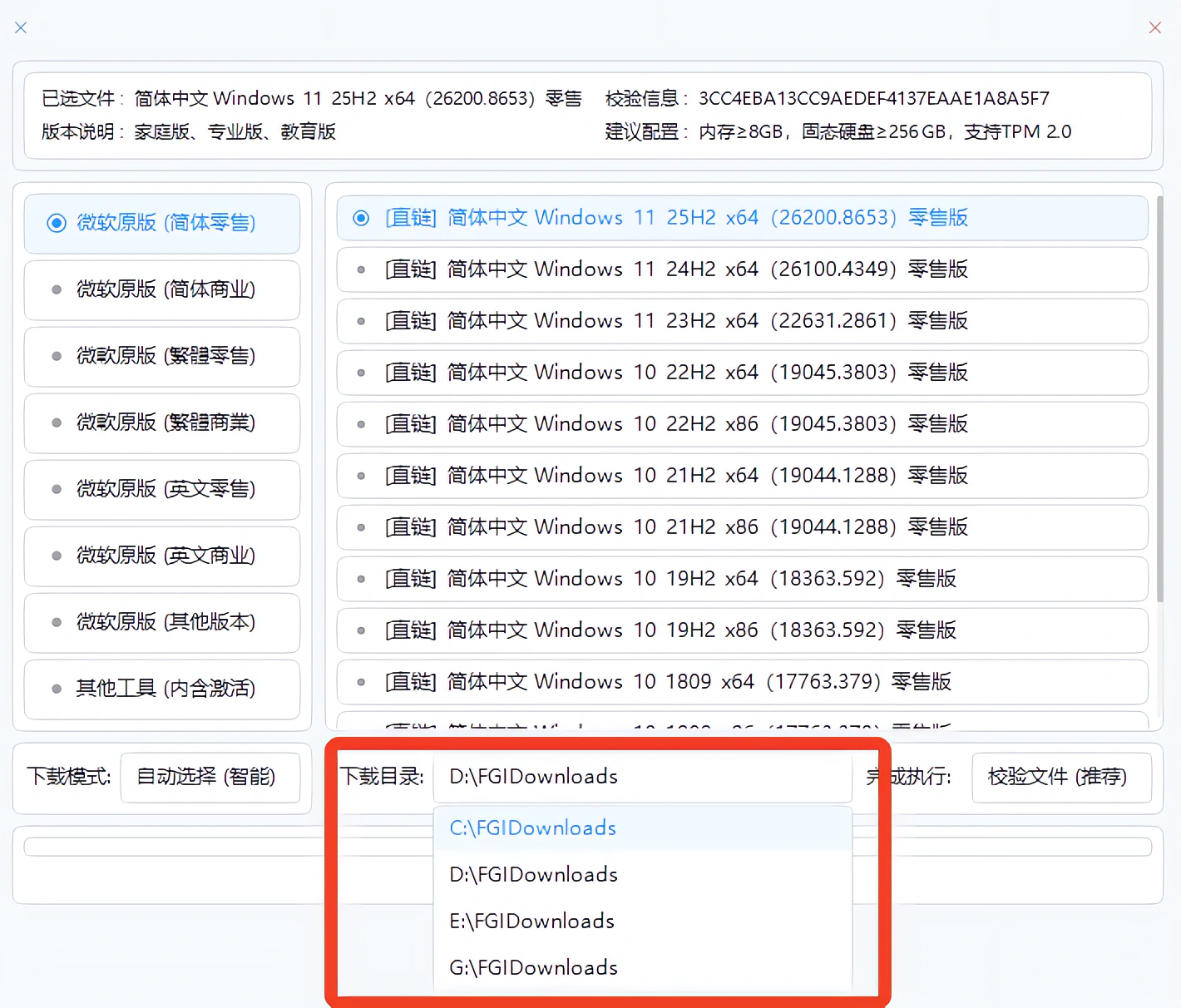Click the ISO list vertical scrollbar
The image size is (1181, 1008).
click(1159, 399)
